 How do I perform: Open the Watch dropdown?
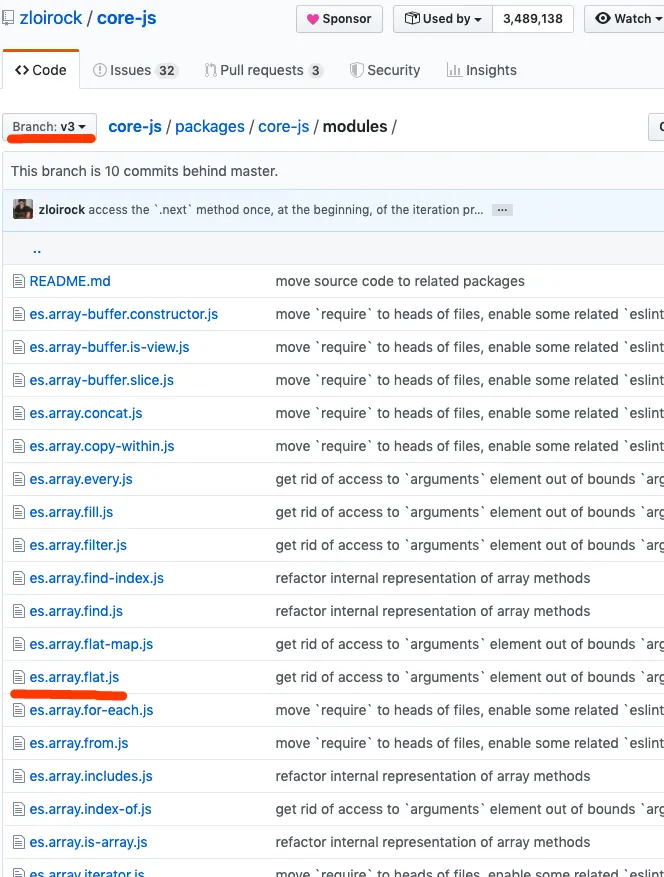point(625,19)
